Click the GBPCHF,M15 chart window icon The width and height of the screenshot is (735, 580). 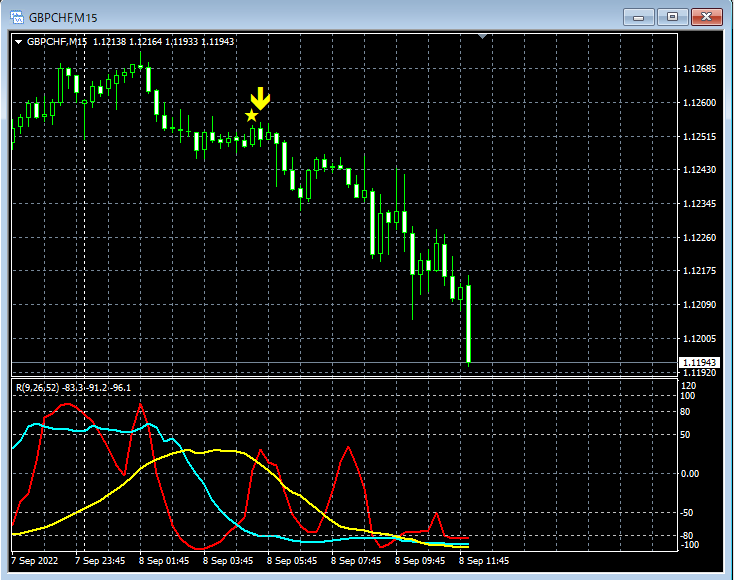coord(17,17)
